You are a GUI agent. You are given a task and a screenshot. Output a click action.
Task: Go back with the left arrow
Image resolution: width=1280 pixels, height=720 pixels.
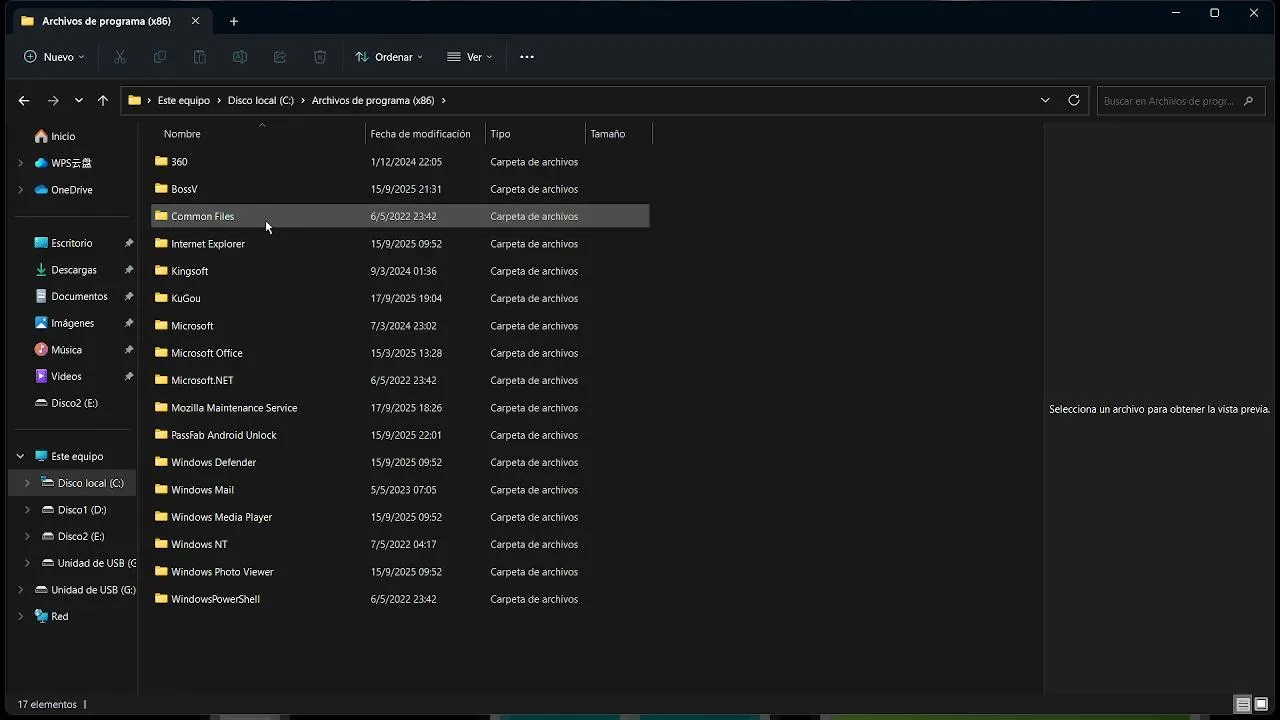(x=24, y=101)
